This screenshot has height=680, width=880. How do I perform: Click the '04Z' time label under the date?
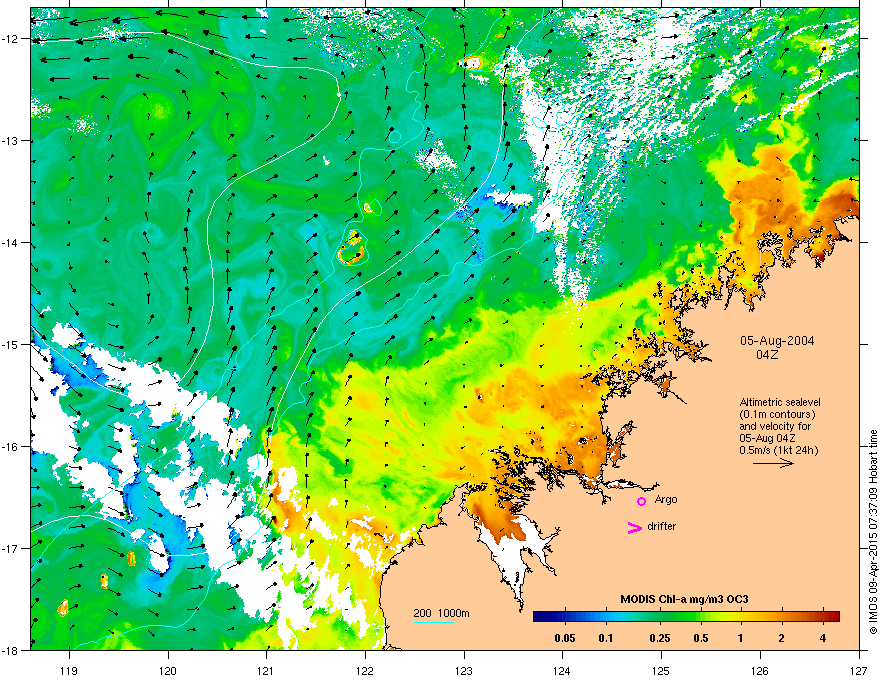click(x=767, y=355)
